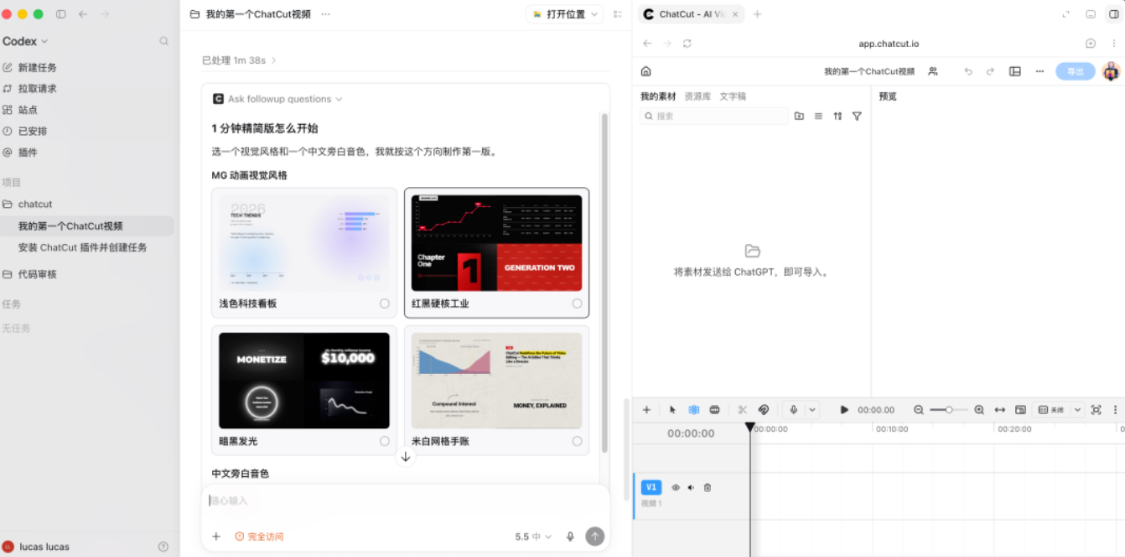Screen dimensions: 1125x557
Task: Expand Codex workspace dropdown
Action: tap(25, 42)
